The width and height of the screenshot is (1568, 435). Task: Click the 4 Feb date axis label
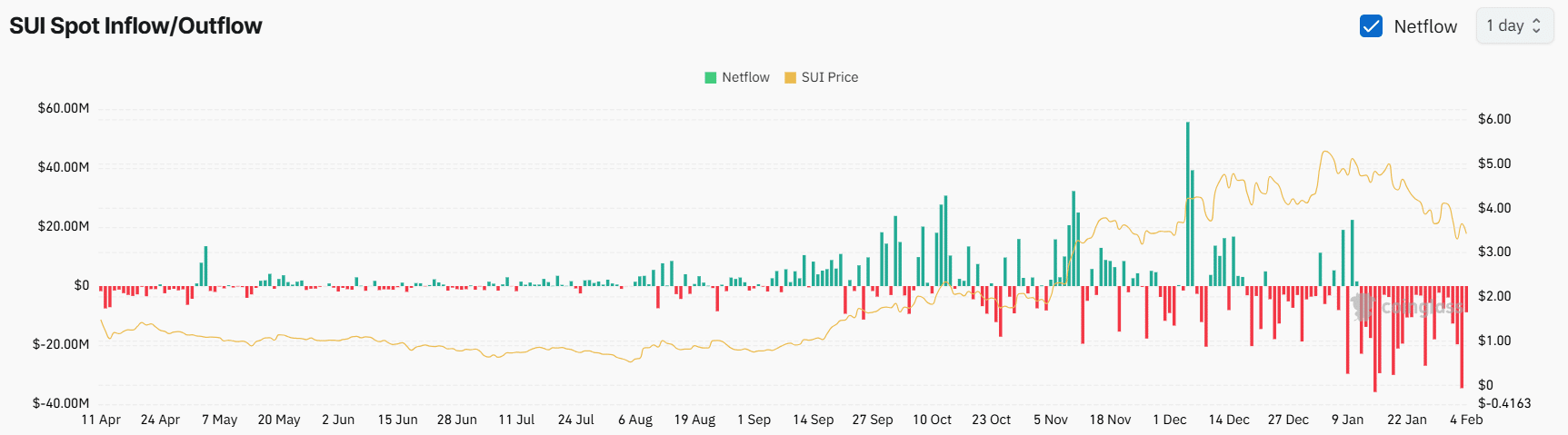1465,420
